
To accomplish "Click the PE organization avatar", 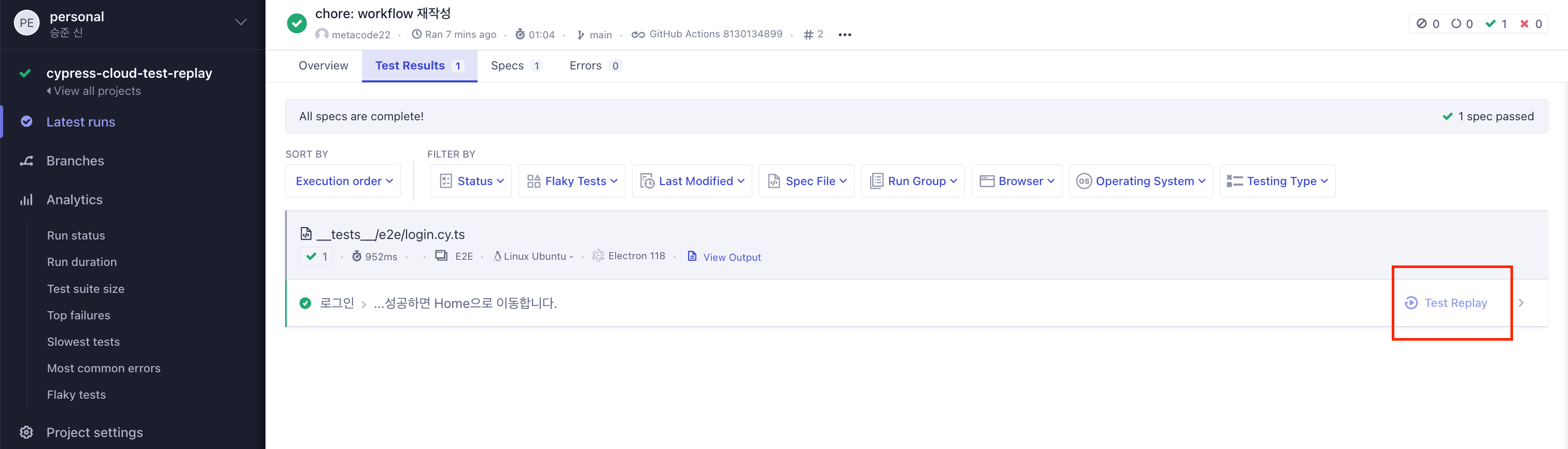I will tap(26, 23).
